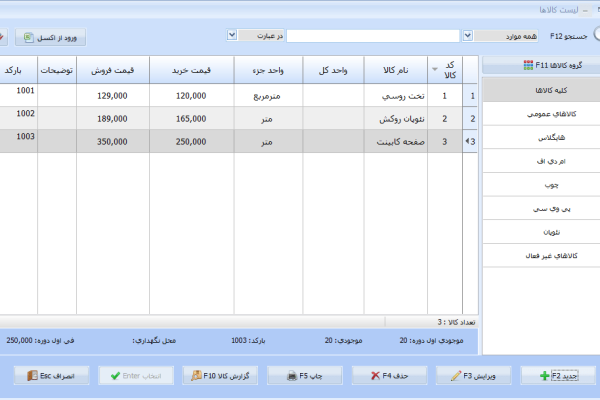Image resolution: width=600 pixels, height=400 pixels.
Task: Click barcode cell 1001
Action: [x=18, y=95]
